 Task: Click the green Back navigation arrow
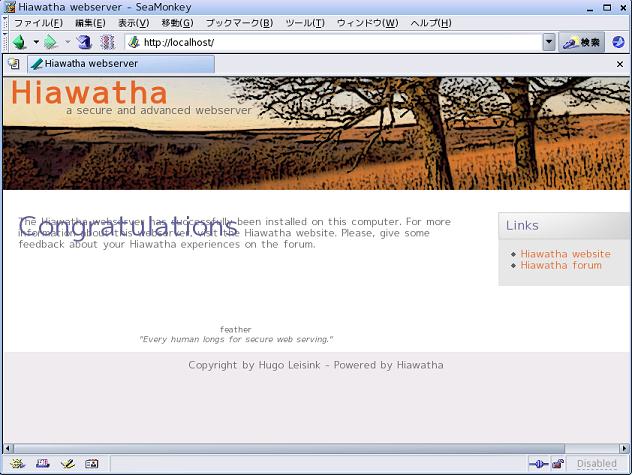coord(19,42)
